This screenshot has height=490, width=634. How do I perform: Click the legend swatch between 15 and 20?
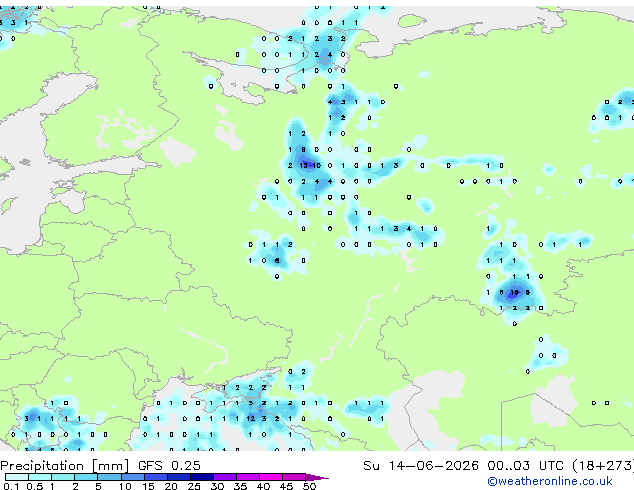155,477
